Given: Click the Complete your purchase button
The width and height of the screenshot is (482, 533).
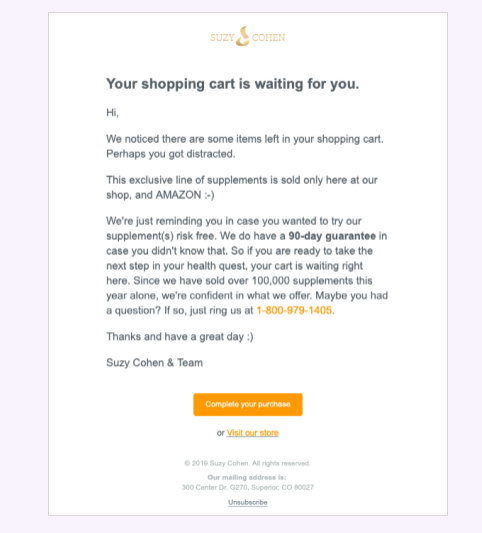Looking at the screenshot, I should tap(248, 405).
